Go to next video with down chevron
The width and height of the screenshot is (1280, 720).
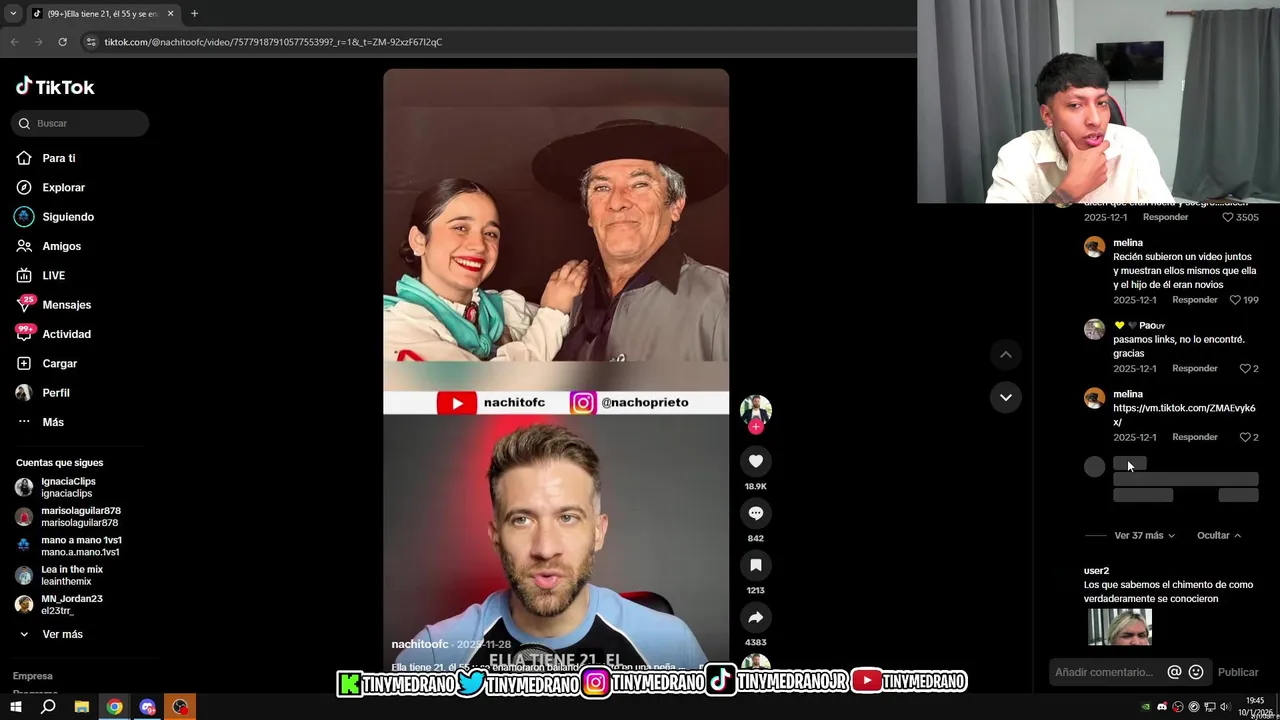pyautogui.click(x=1005, y=397)
